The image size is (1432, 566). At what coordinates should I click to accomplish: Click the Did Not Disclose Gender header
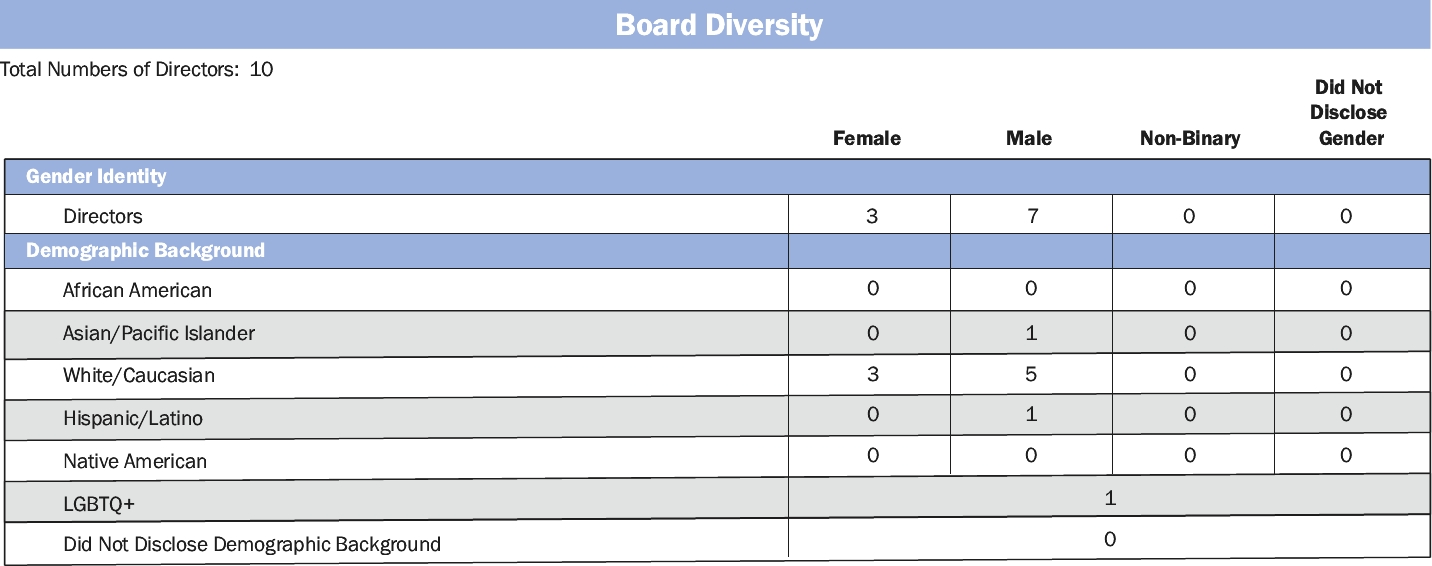(1349, 113)
